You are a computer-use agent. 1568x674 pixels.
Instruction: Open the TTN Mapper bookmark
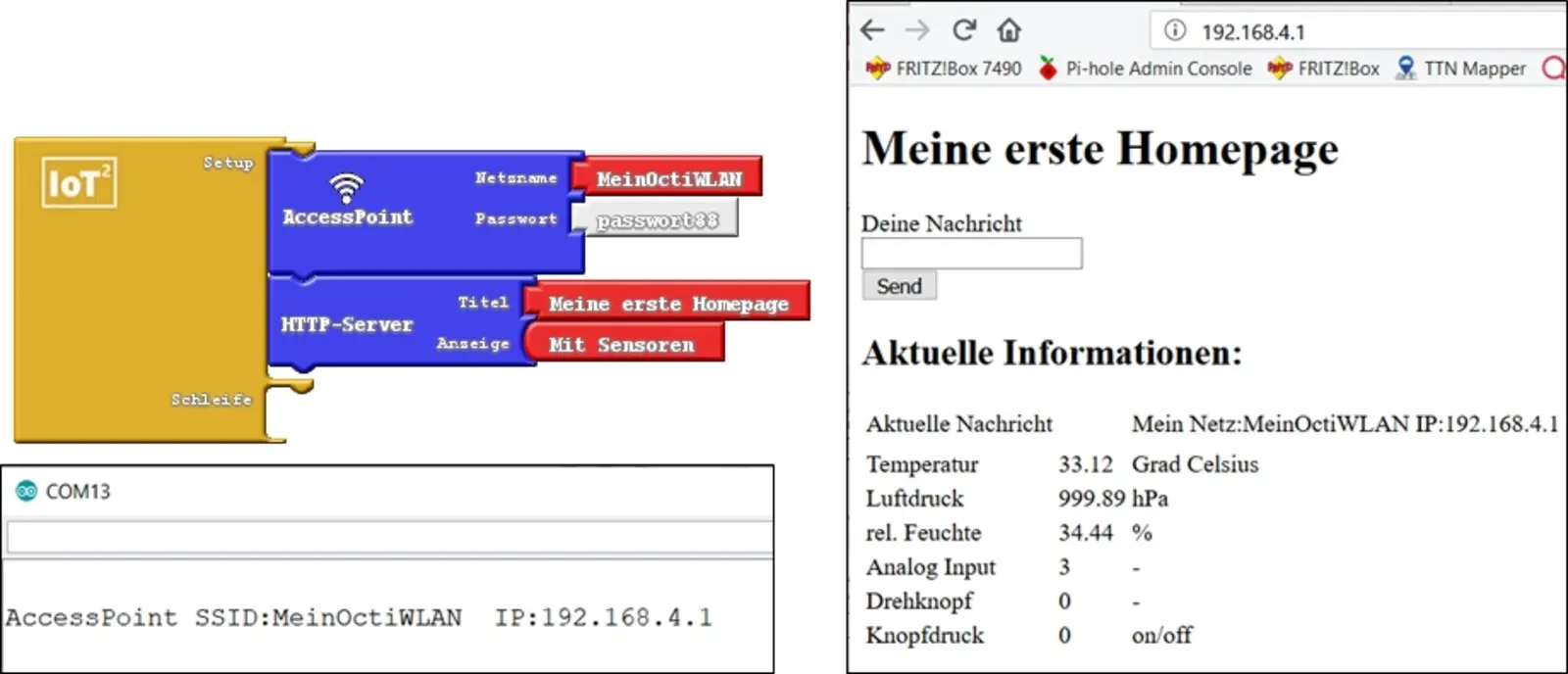tap(1460, 69)
